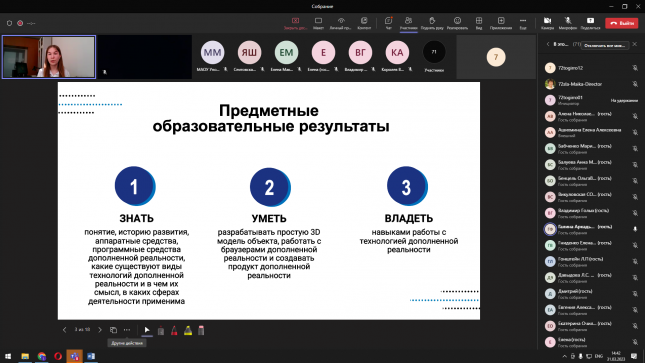The image size is (645, 363).
Task: Switch to Microsoft Teams taskbar icon
Action: 74,356
